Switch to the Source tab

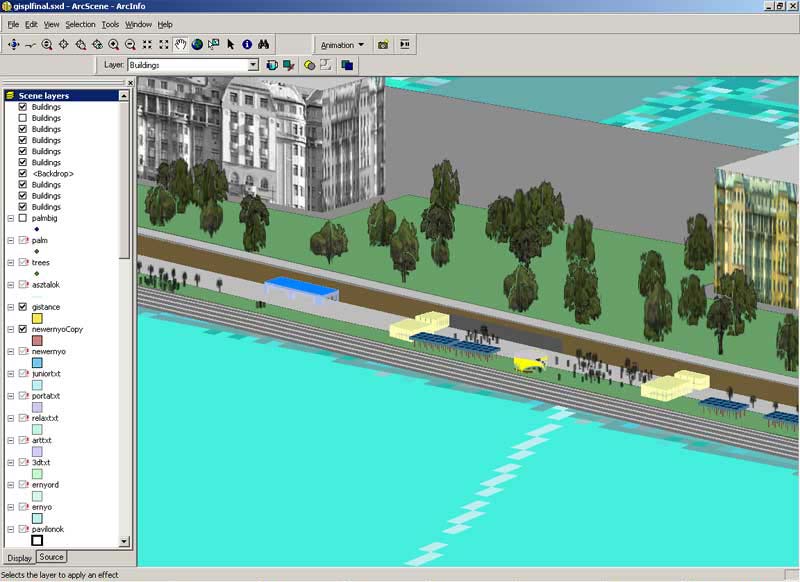51,557
